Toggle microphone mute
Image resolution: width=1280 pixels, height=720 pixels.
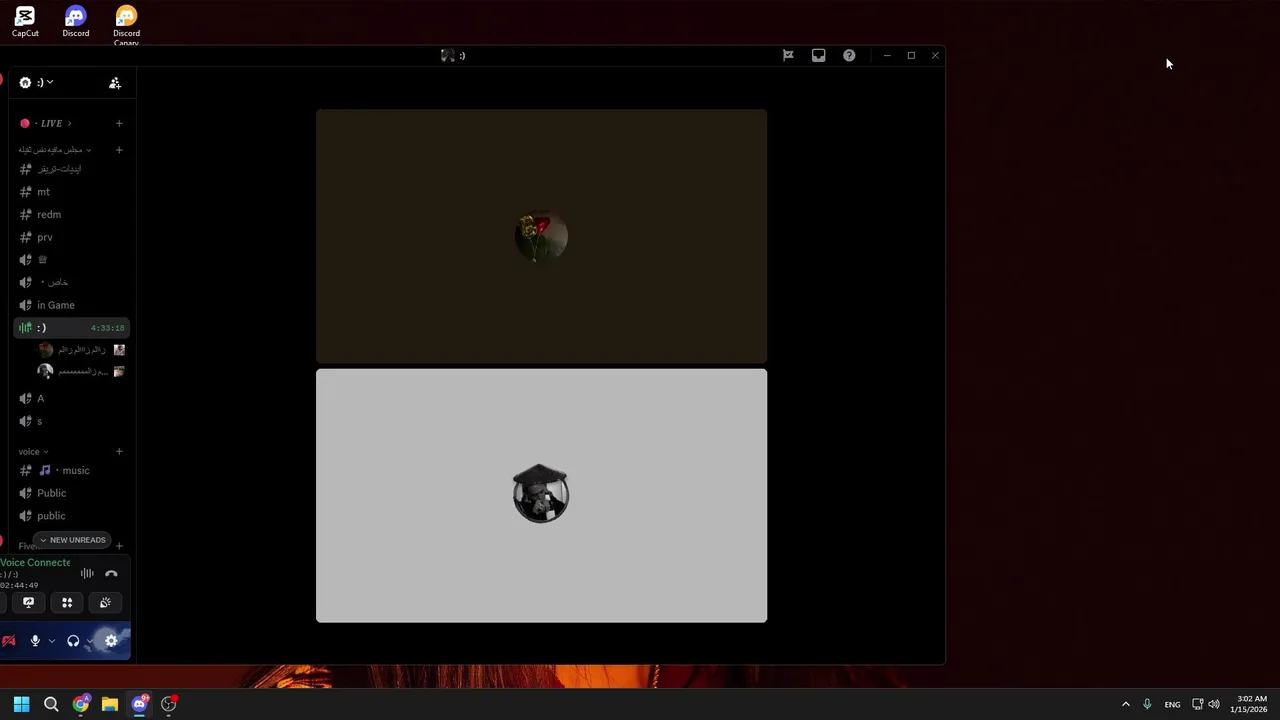pos(35,641)
